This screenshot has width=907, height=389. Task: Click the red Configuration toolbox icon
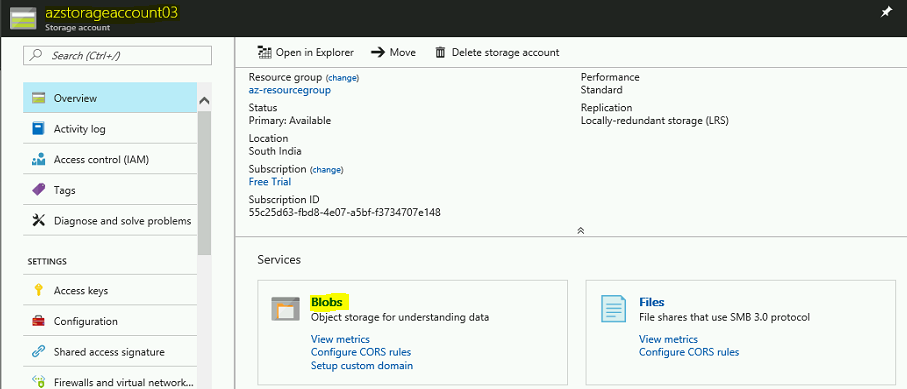tap(38, 321)
